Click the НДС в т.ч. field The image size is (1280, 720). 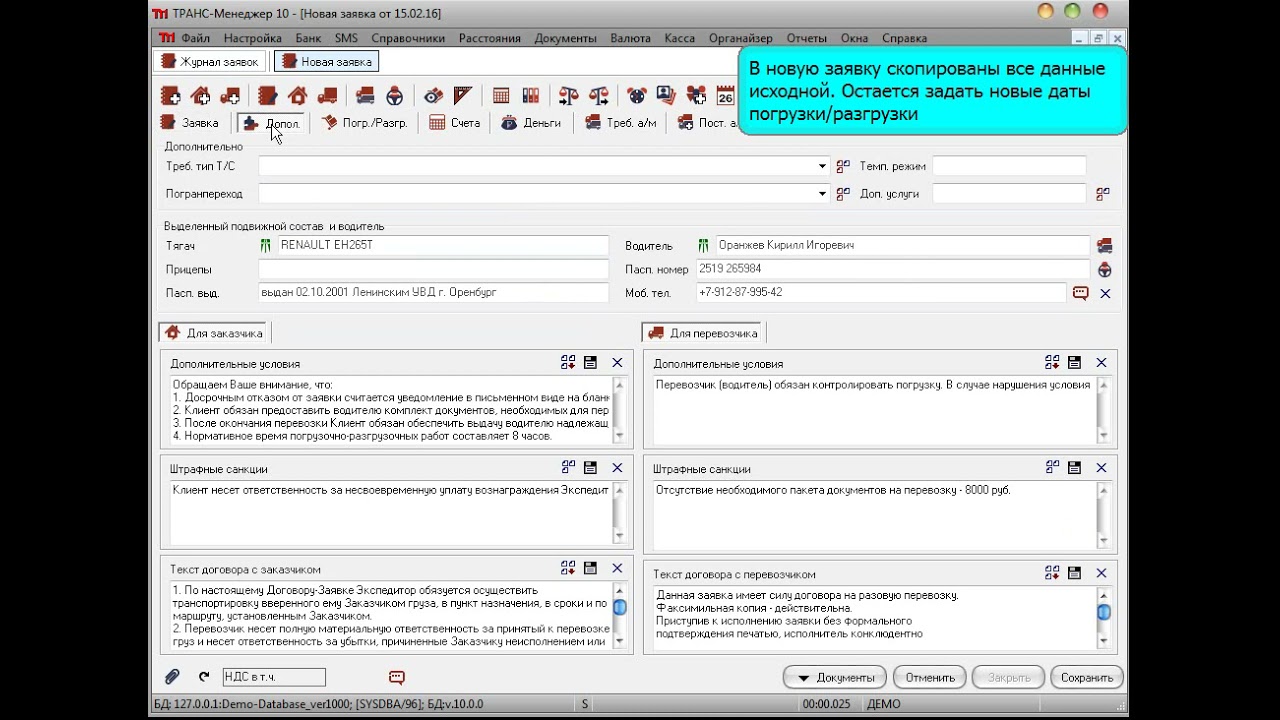point(274,677)
